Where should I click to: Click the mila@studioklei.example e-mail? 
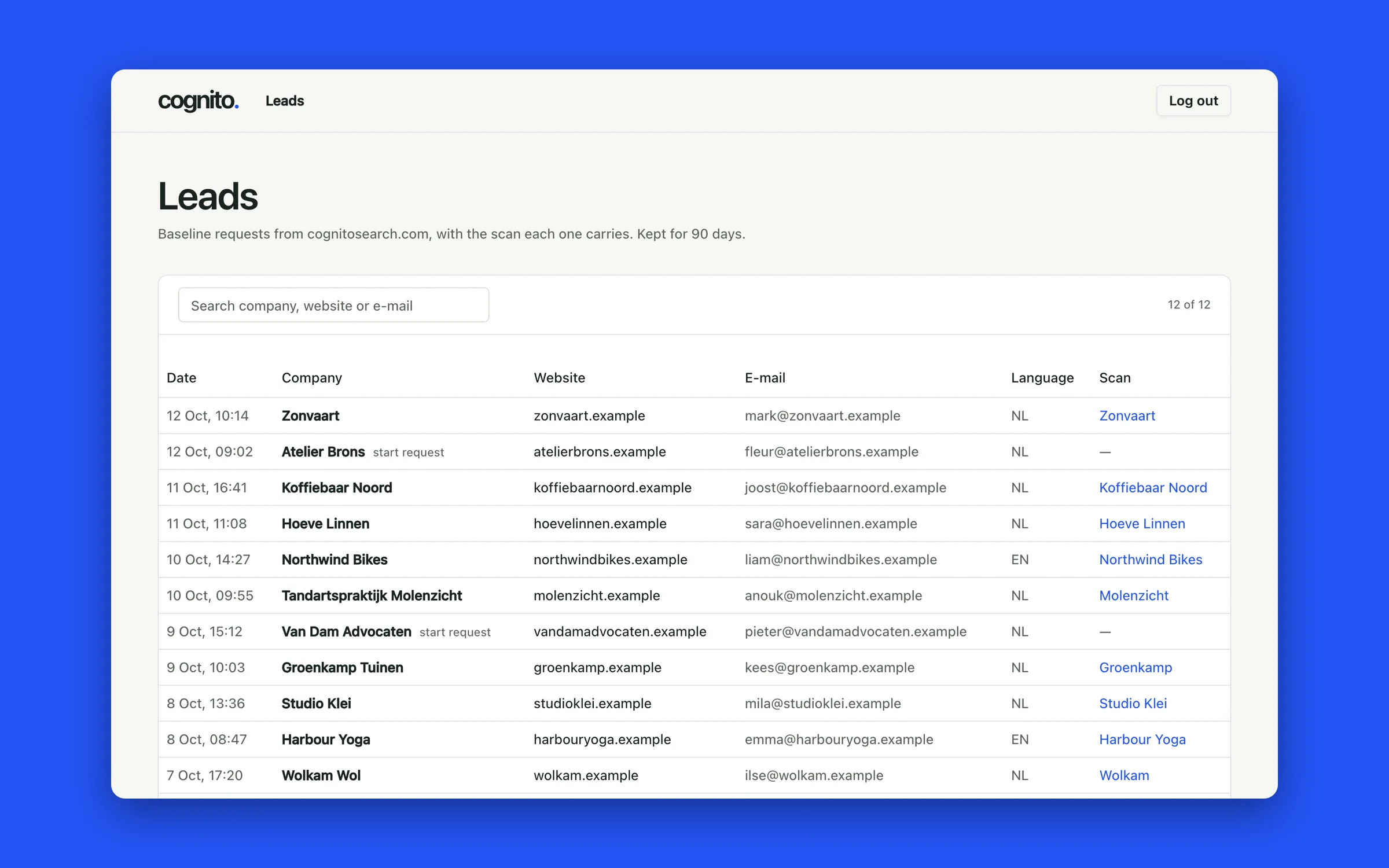(x=822, y=703)
